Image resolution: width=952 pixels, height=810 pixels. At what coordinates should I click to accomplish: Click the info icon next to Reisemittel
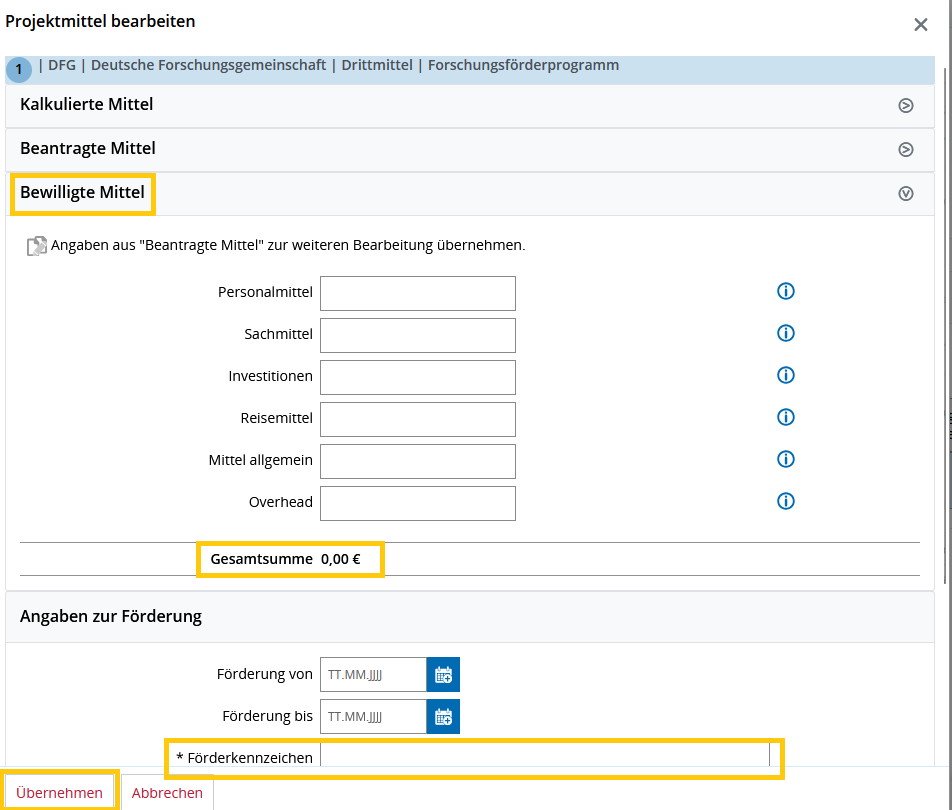click(x=786, y=418)
